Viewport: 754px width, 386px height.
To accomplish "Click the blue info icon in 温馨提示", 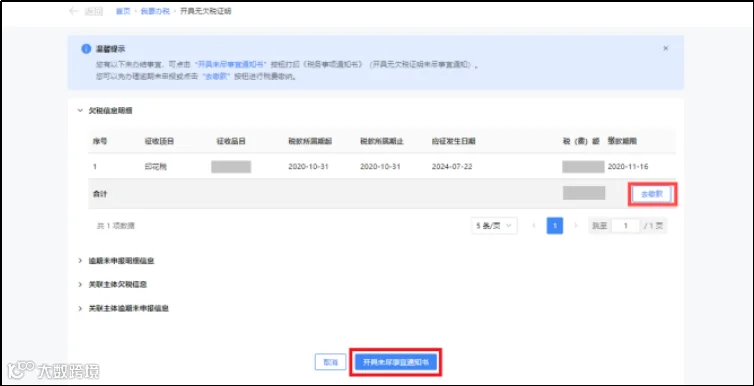I will [86, 49].
